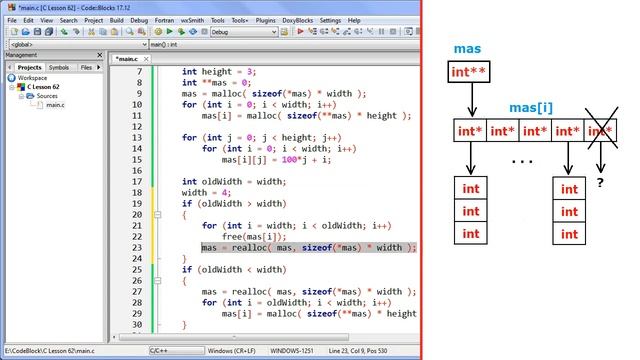Select main.c in the project tree
This screenshot has width=640, height=360.
[x=55, y=105]
